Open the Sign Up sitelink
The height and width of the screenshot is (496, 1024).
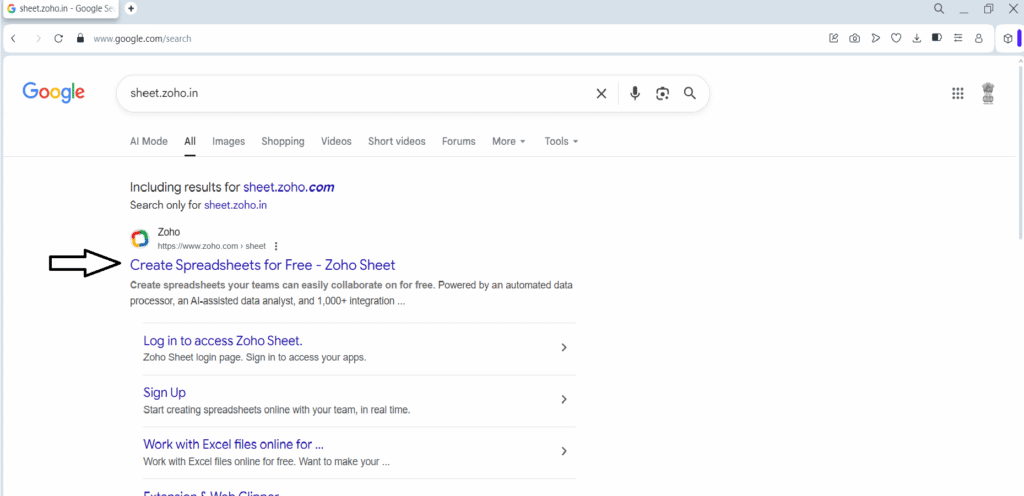click(165, 392)
